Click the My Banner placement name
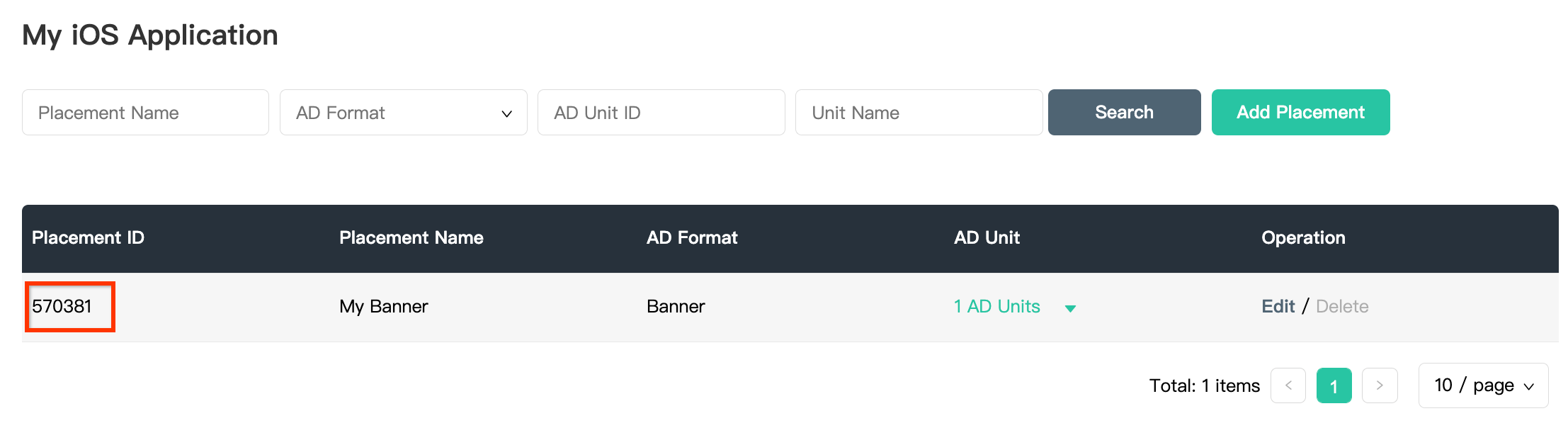Screen dimensions: 1568x428 (383, 306)
